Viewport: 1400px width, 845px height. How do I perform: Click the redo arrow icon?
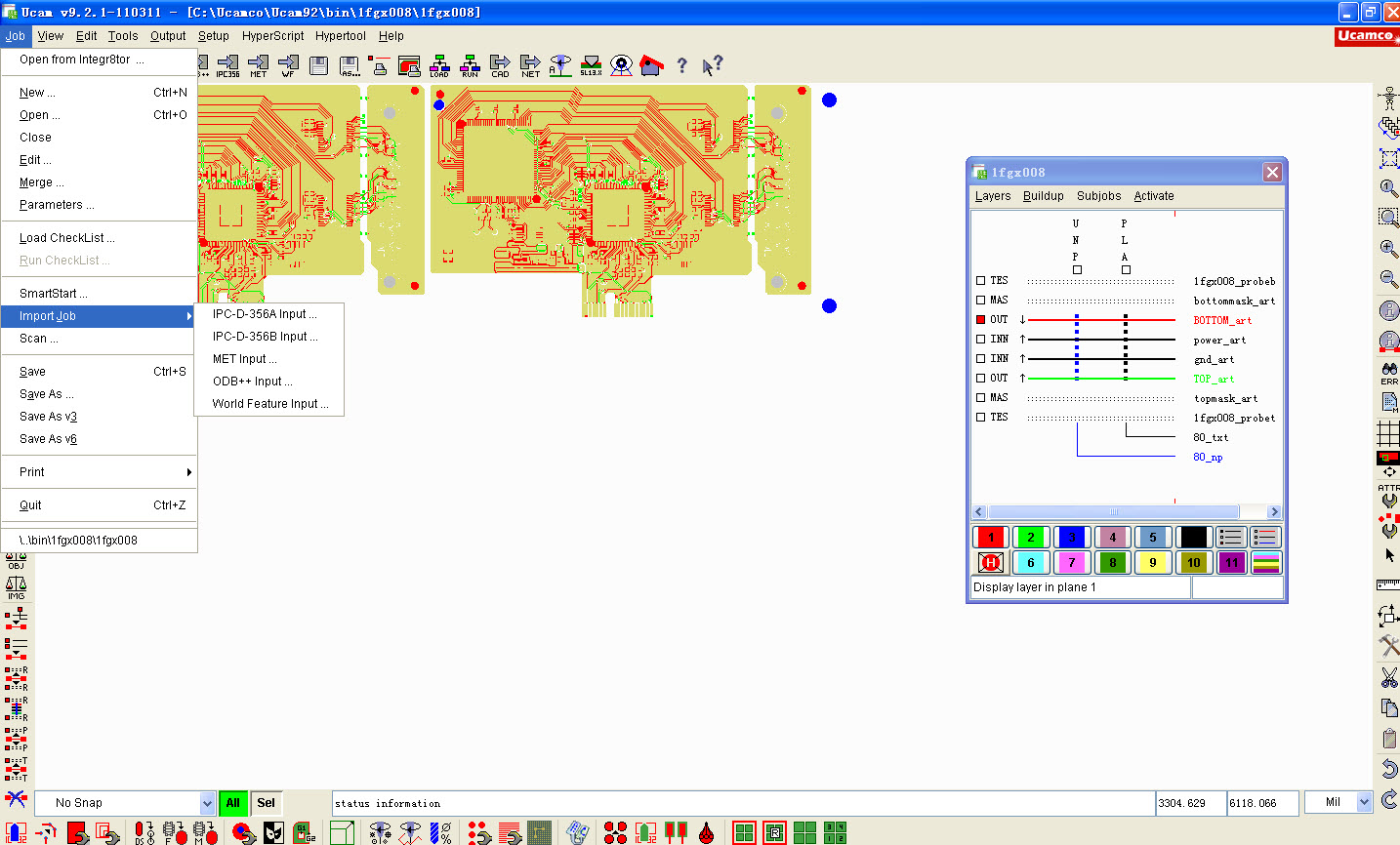point(1388,799)
